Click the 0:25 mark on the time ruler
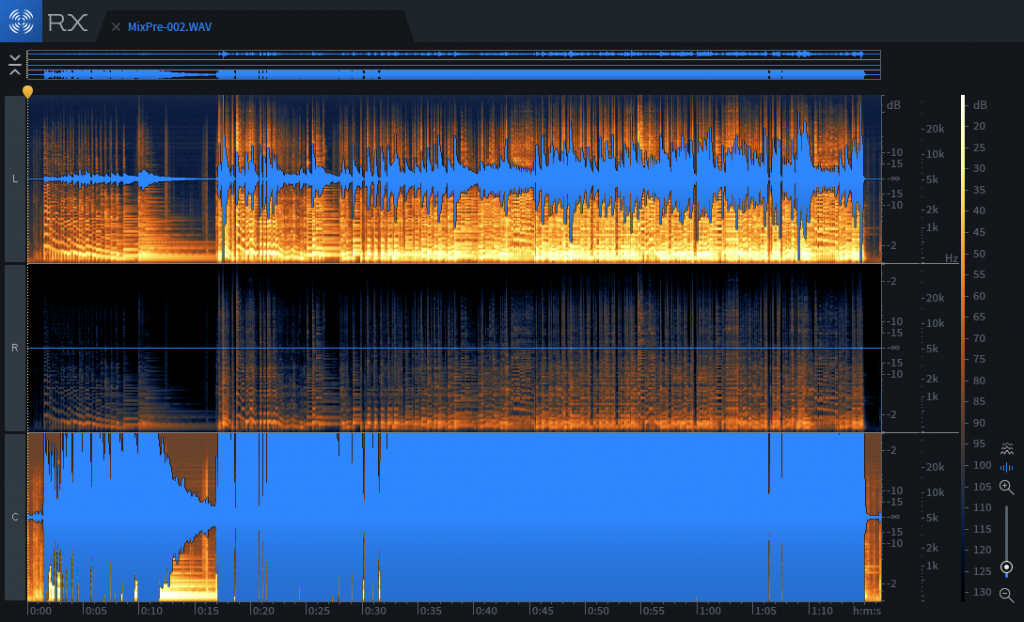Viewport: 1024px width, 622px height. 319,611
